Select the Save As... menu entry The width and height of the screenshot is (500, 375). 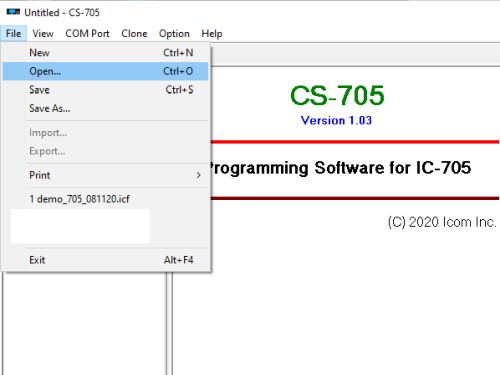[x=105, y=108]
